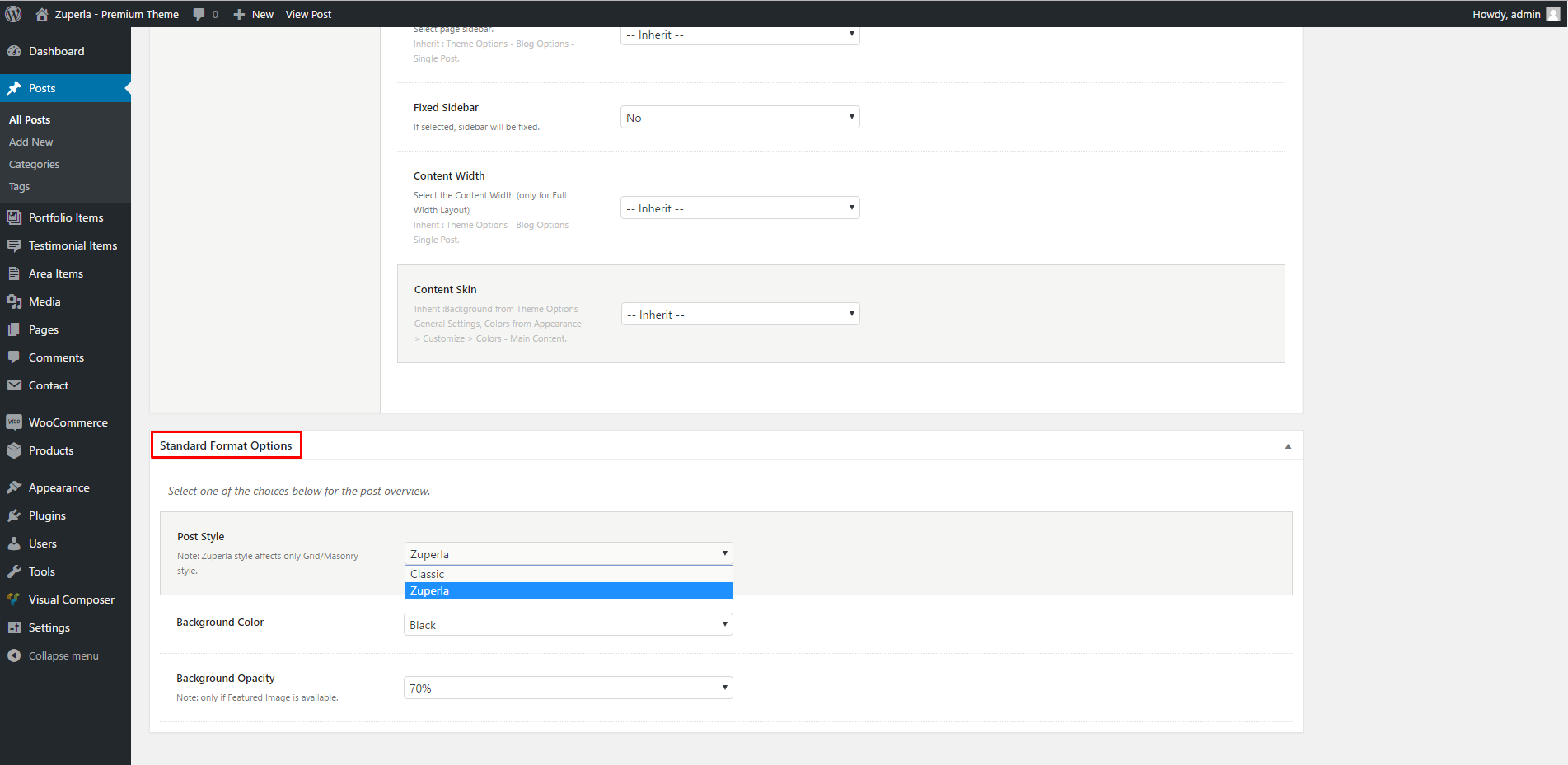Open Tags under Posts
This screenshot has width=1568, height=765.
tap(19, 186)
